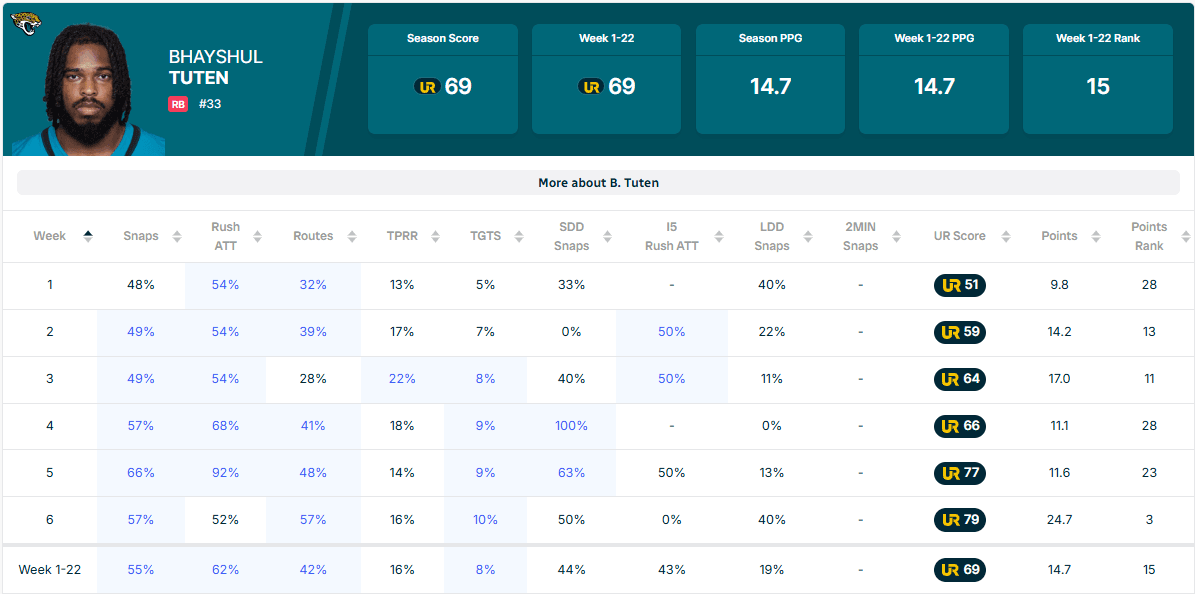Click Week 1 Snaps 48% value
Screen dimensions: 1195x594
pyautogui.click(x=140, y=285)
